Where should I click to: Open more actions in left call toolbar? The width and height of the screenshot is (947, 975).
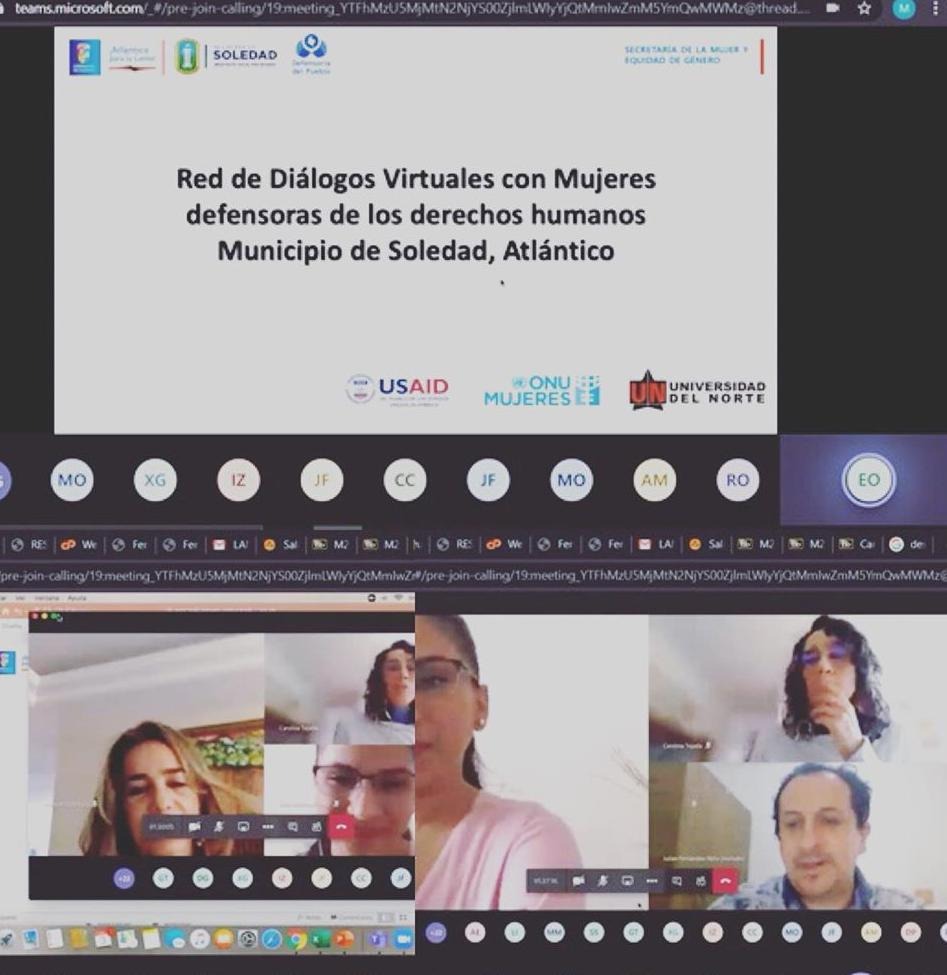(268, 827)
